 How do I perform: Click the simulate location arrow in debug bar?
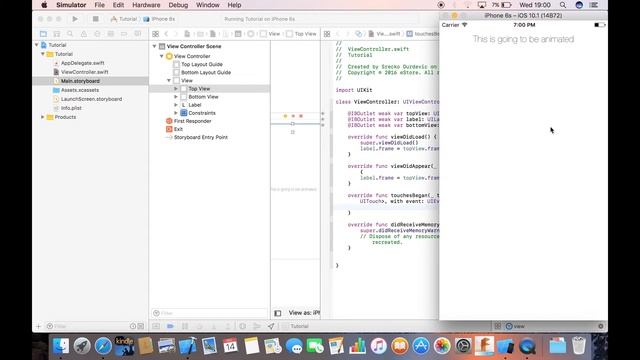point(271,326)
